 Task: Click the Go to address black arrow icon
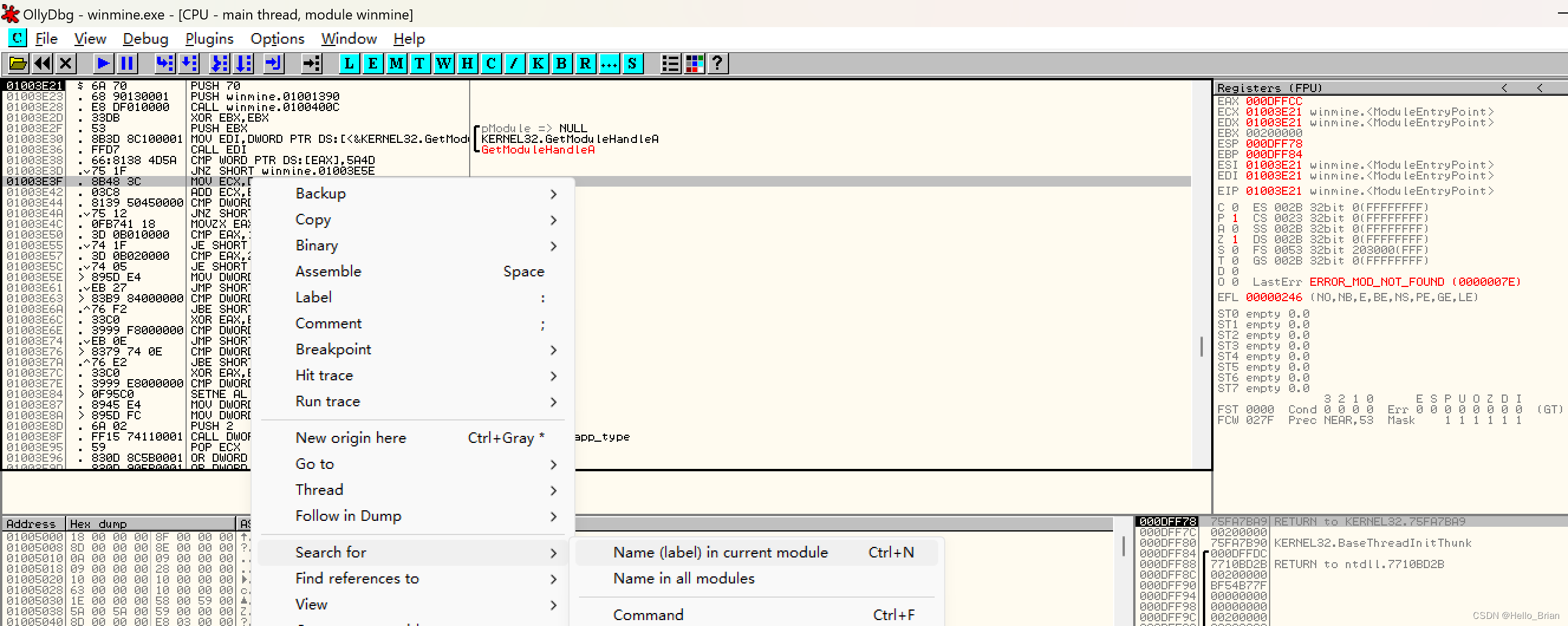(x=311, y=63)
